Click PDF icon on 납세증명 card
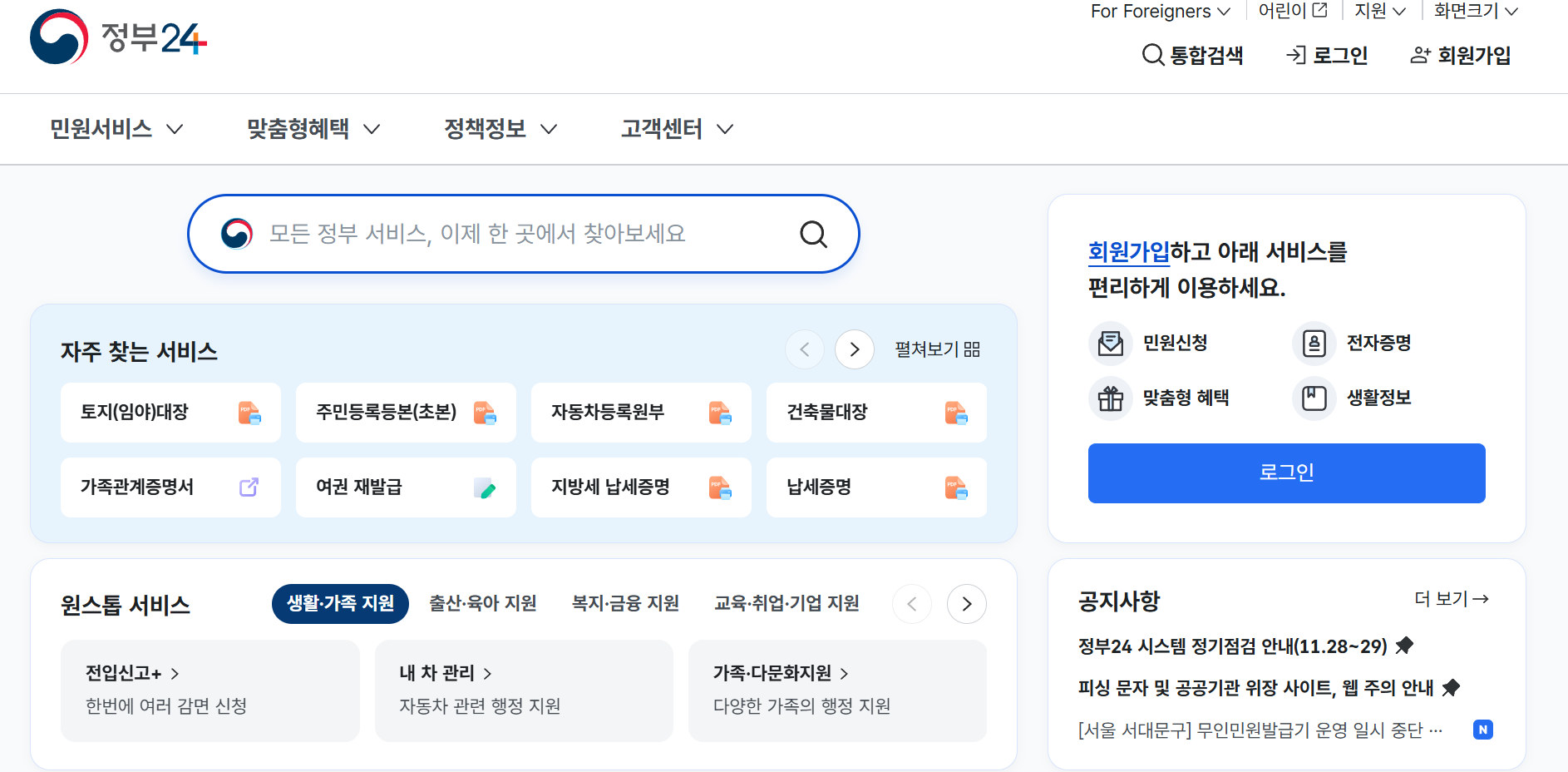1568x772 pixels. click(956, 487)
